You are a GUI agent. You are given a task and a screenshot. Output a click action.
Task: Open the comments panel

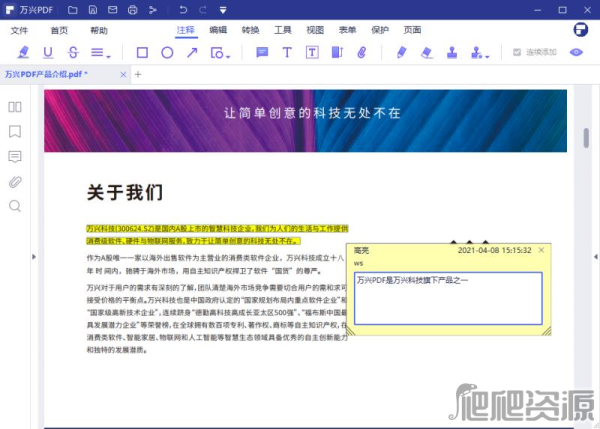coord(15,157)
